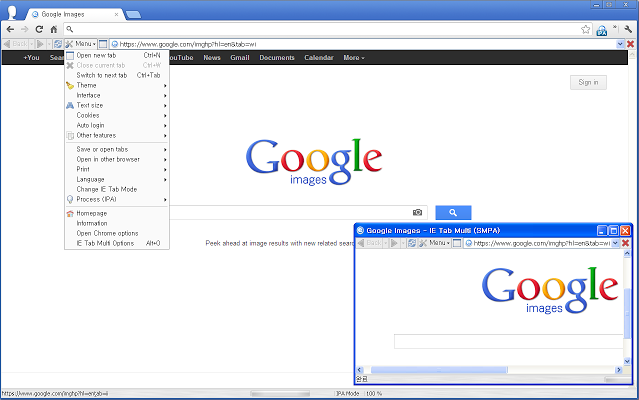
Task: Open Menu dropdown in the small popup window
Action: pyautogui.click(x=439, y=243)
